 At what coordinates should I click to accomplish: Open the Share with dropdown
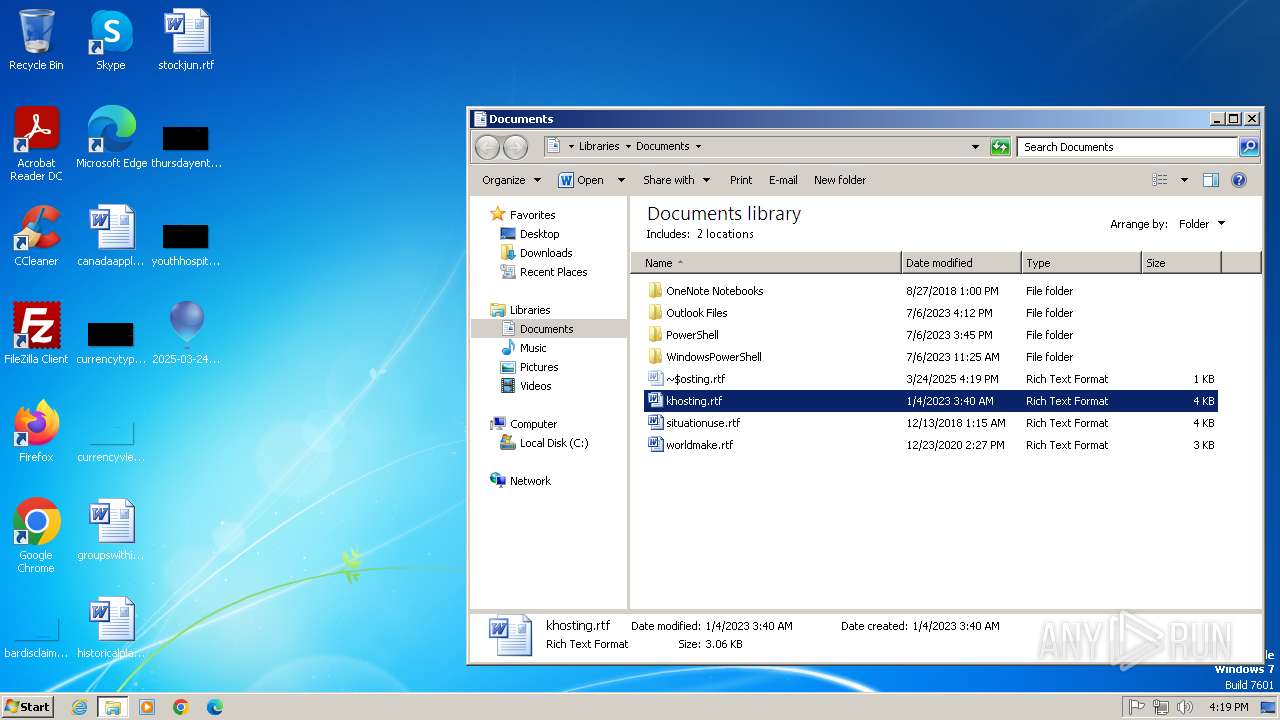pyautogui.click(x=677, y=180)
